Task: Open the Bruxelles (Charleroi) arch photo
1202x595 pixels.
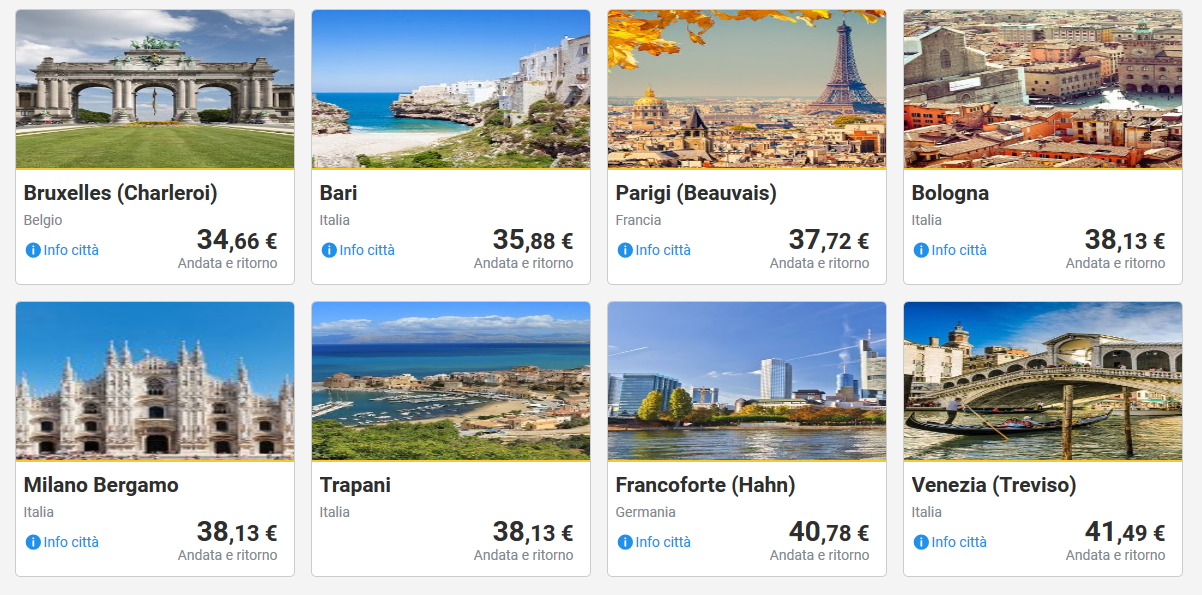Action: pos(155,89)
